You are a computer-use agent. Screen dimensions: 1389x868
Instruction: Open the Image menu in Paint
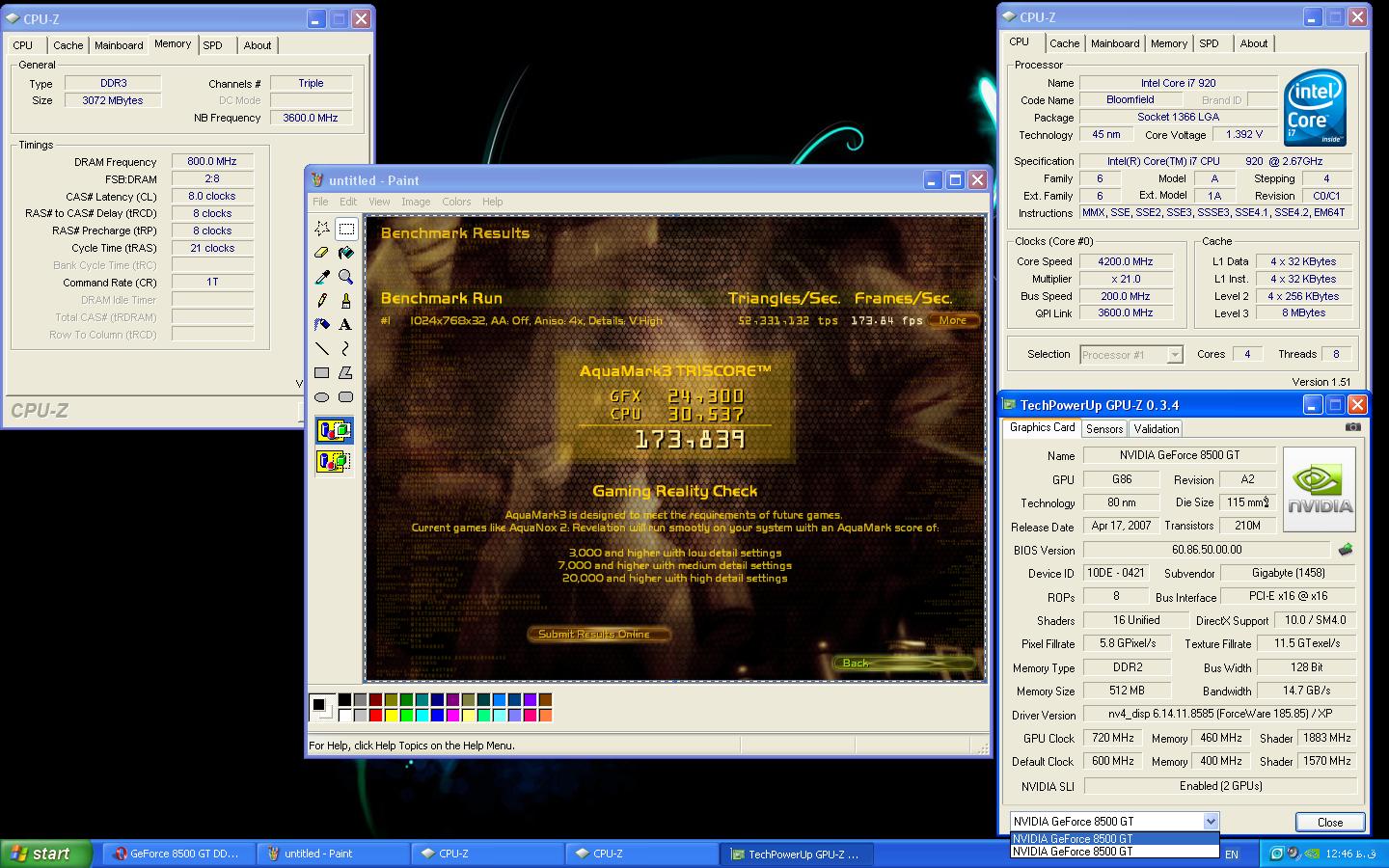tap(416, 202)
